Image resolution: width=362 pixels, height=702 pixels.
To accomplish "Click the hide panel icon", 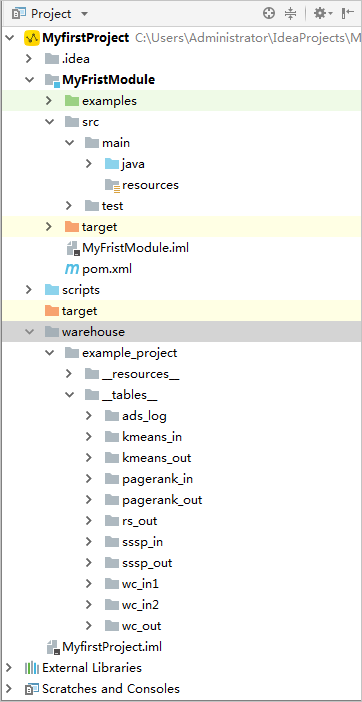I will pos(348,13).
